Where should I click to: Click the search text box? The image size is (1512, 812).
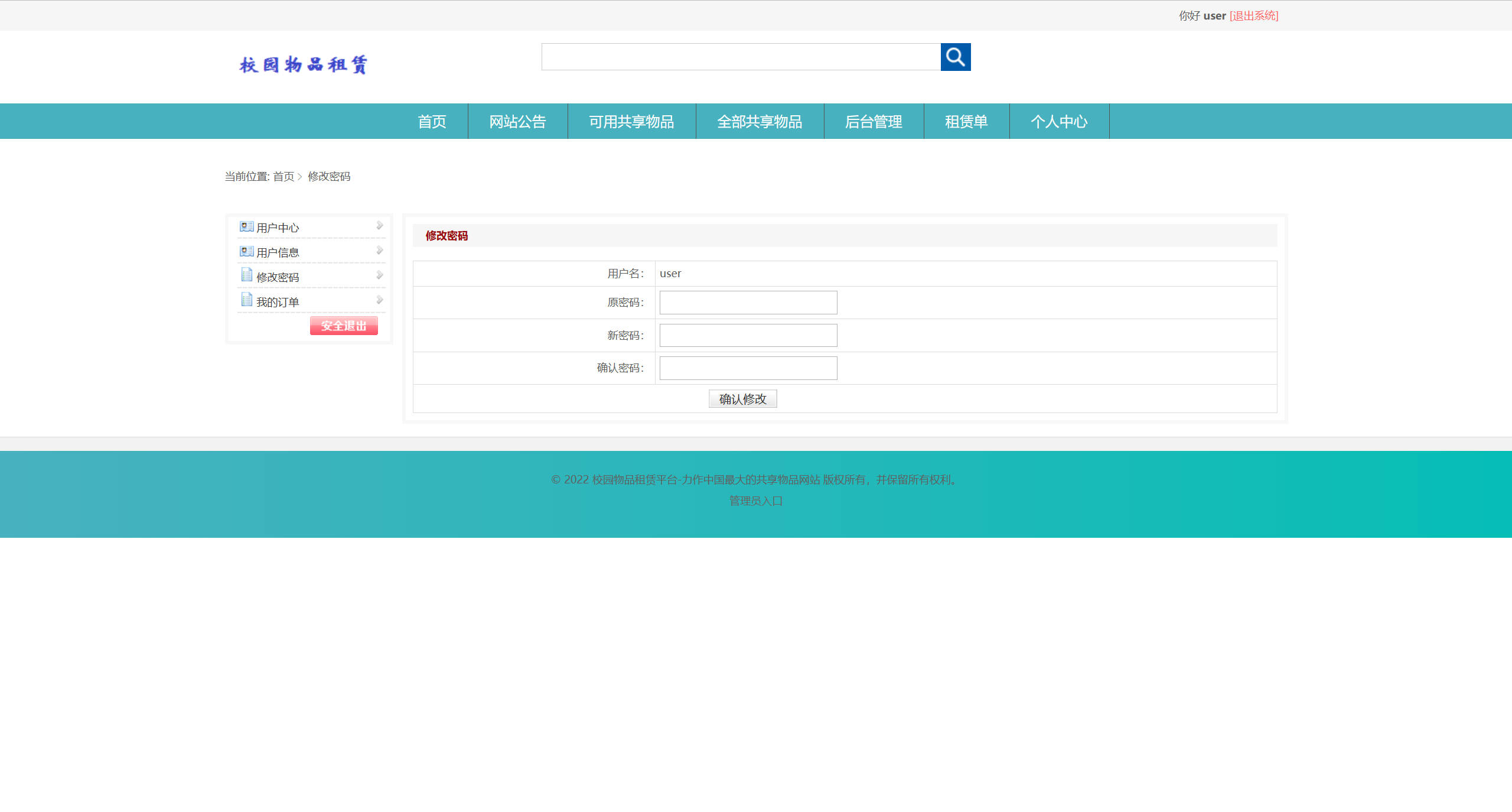740,57
